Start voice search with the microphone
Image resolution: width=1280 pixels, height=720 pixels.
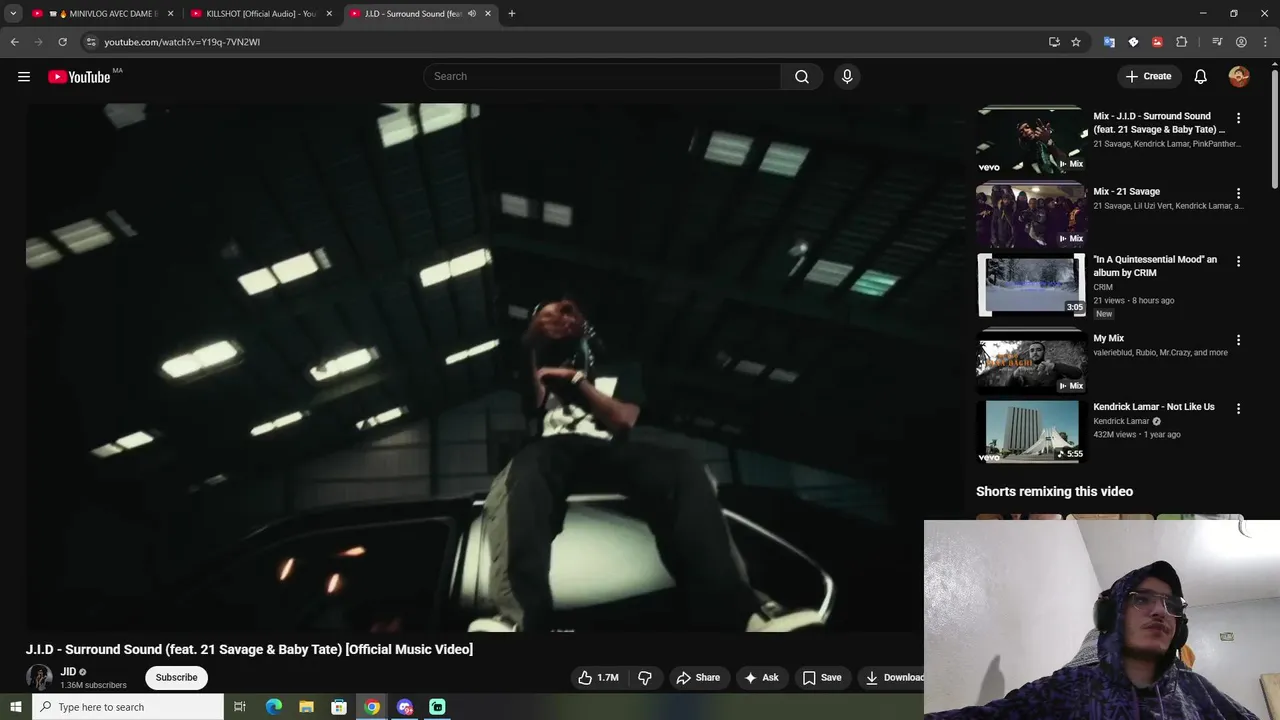coord(847,76)
